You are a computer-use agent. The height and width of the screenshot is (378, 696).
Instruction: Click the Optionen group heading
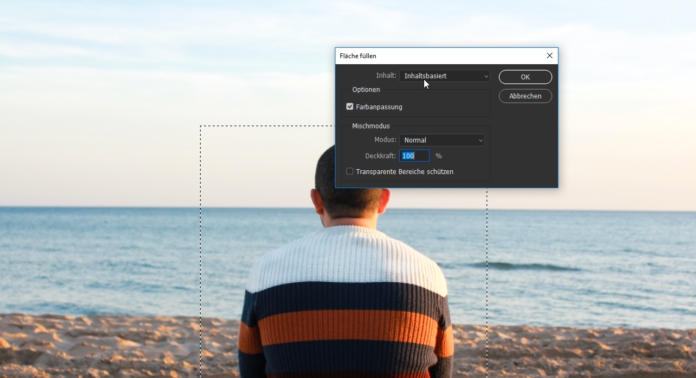[x=366, y=90]
